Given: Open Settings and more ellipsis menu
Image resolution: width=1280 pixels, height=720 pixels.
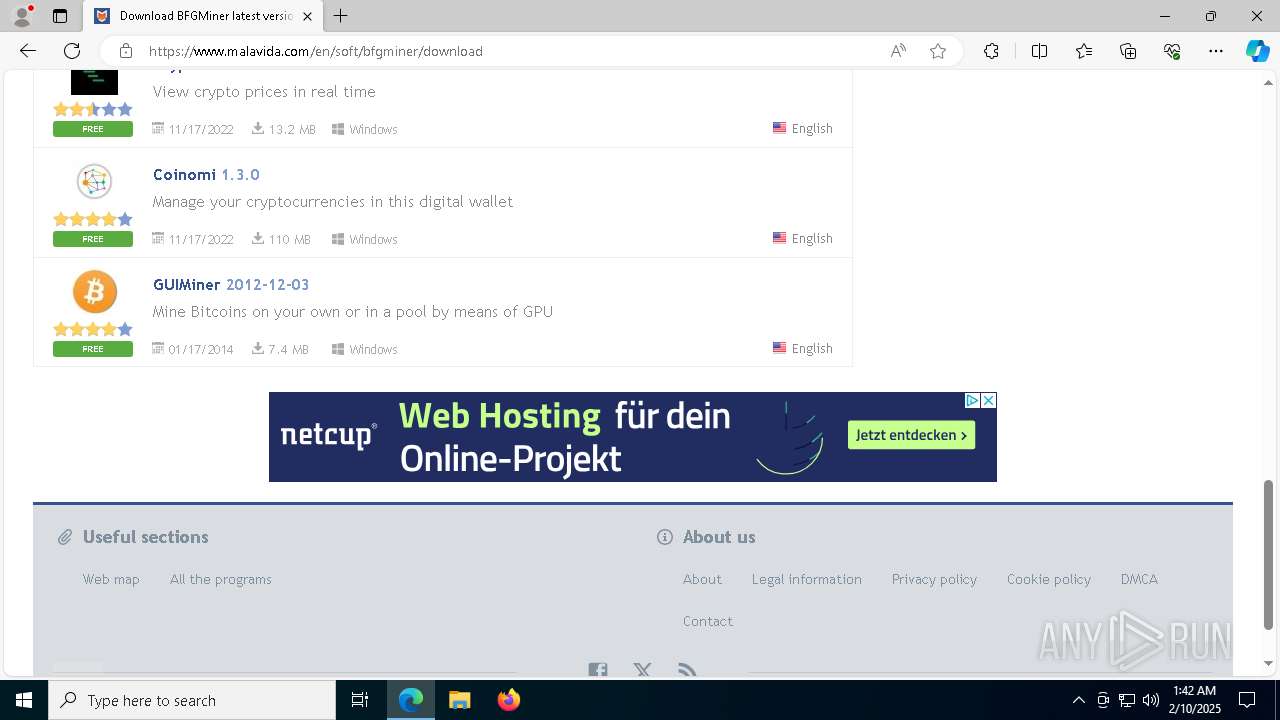Looking at the screenshot, I should [1216, 51].
